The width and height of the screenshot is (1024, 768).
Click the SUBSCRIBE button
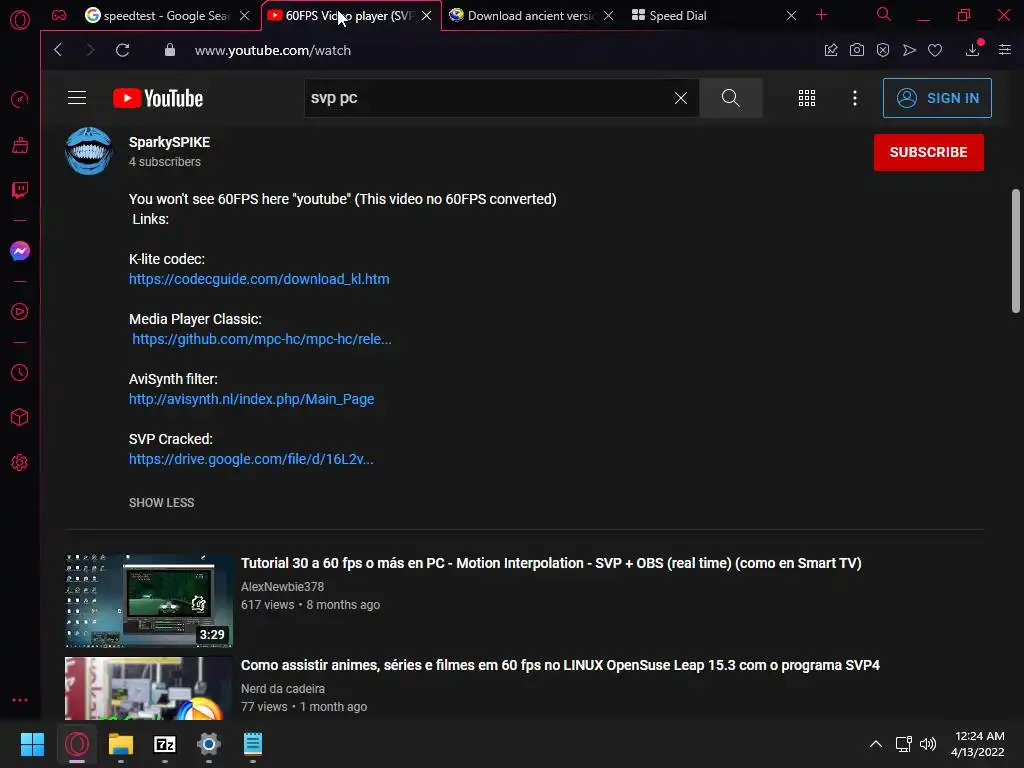929,152
